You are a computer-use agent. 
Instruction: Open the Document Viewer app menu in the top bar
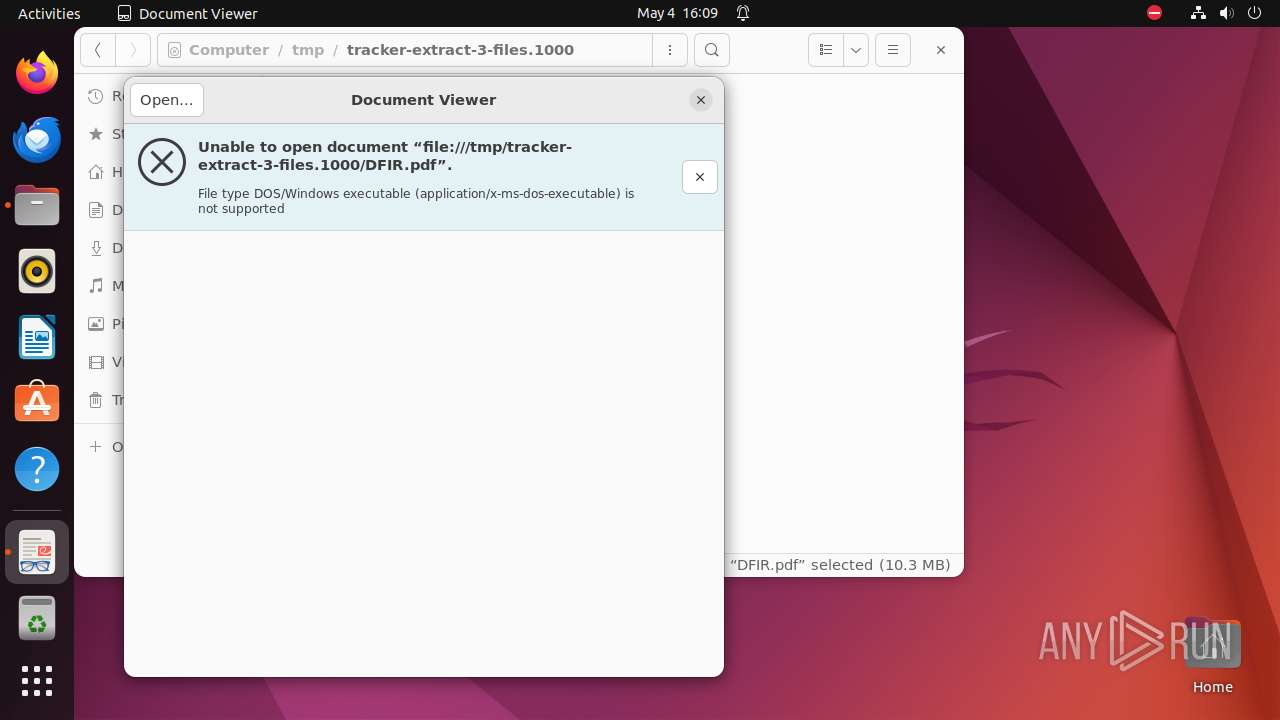coord(187,13)
